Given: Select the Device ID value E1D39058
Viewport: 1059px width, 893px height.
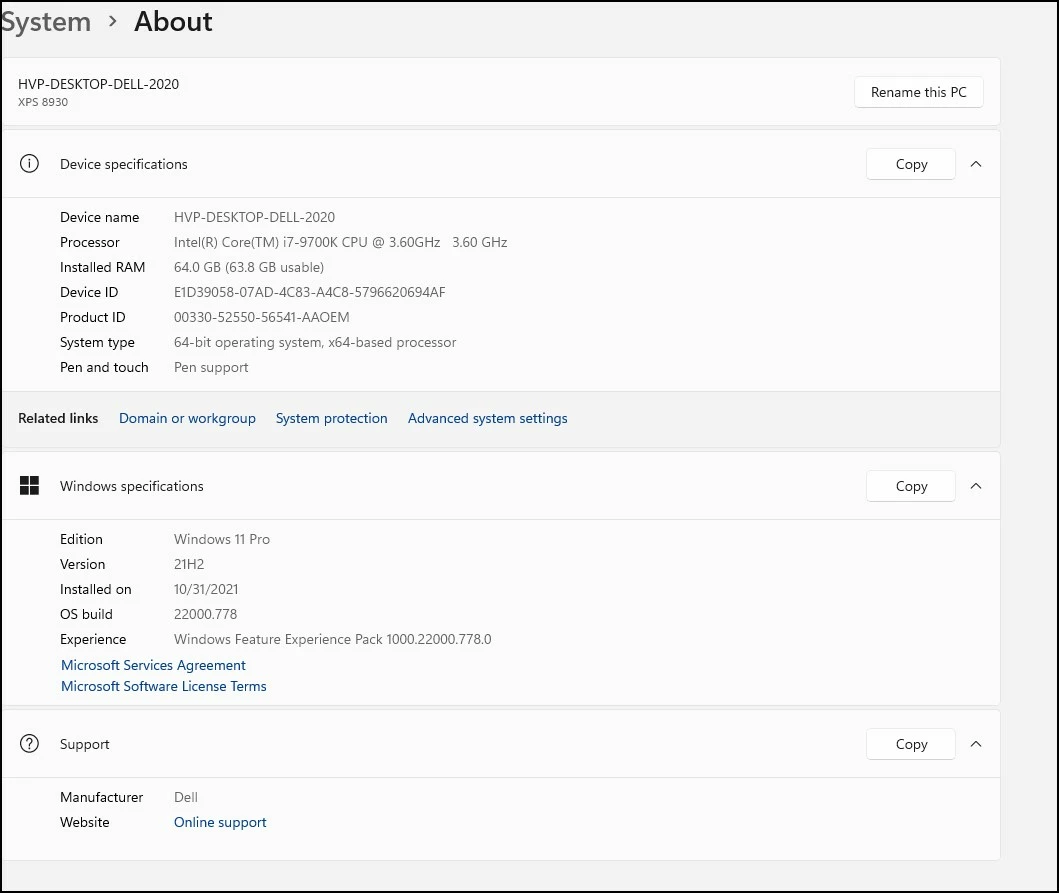Looking at the screenshot, I should pyautogui.click(x=309, y=292).
